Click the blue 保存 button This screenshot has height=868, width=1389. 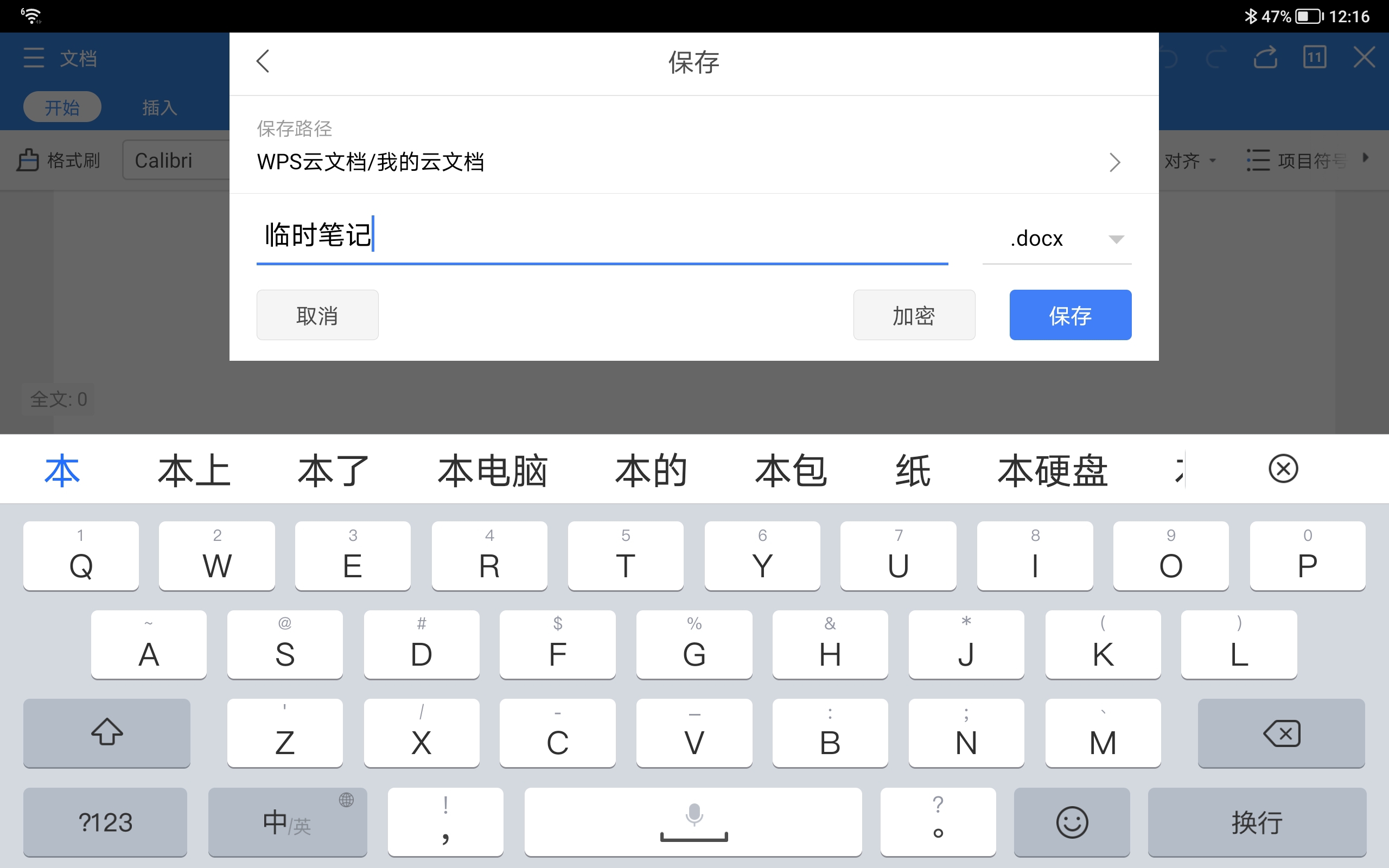[x=1071, y=315]
